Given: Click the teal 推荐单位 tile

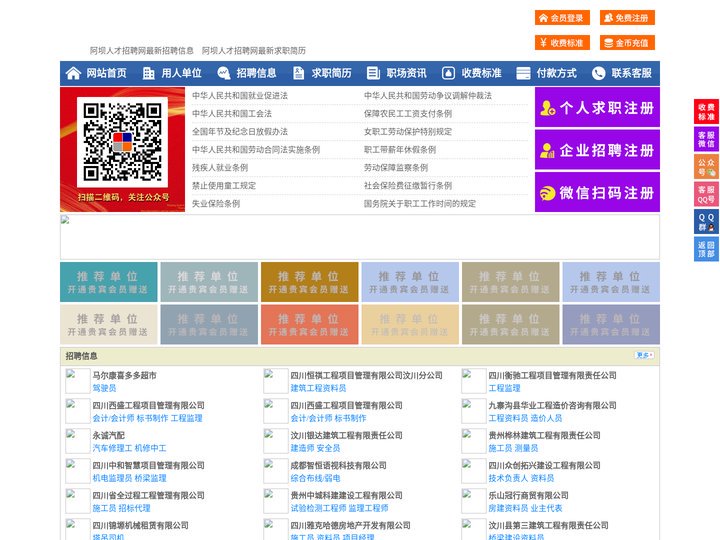Looking at the screenshot, I should [x=108, y=282].
